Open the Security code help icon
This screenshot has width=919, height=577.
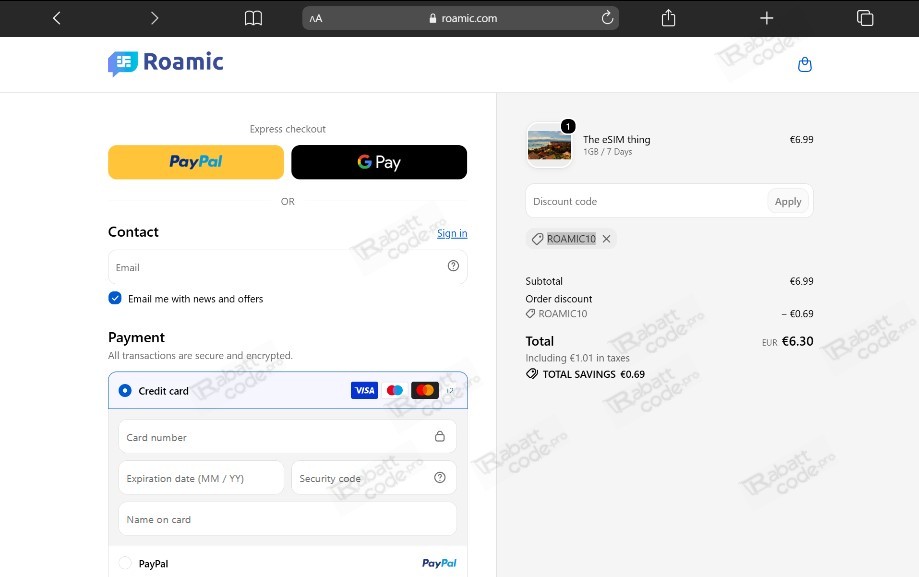440,477
